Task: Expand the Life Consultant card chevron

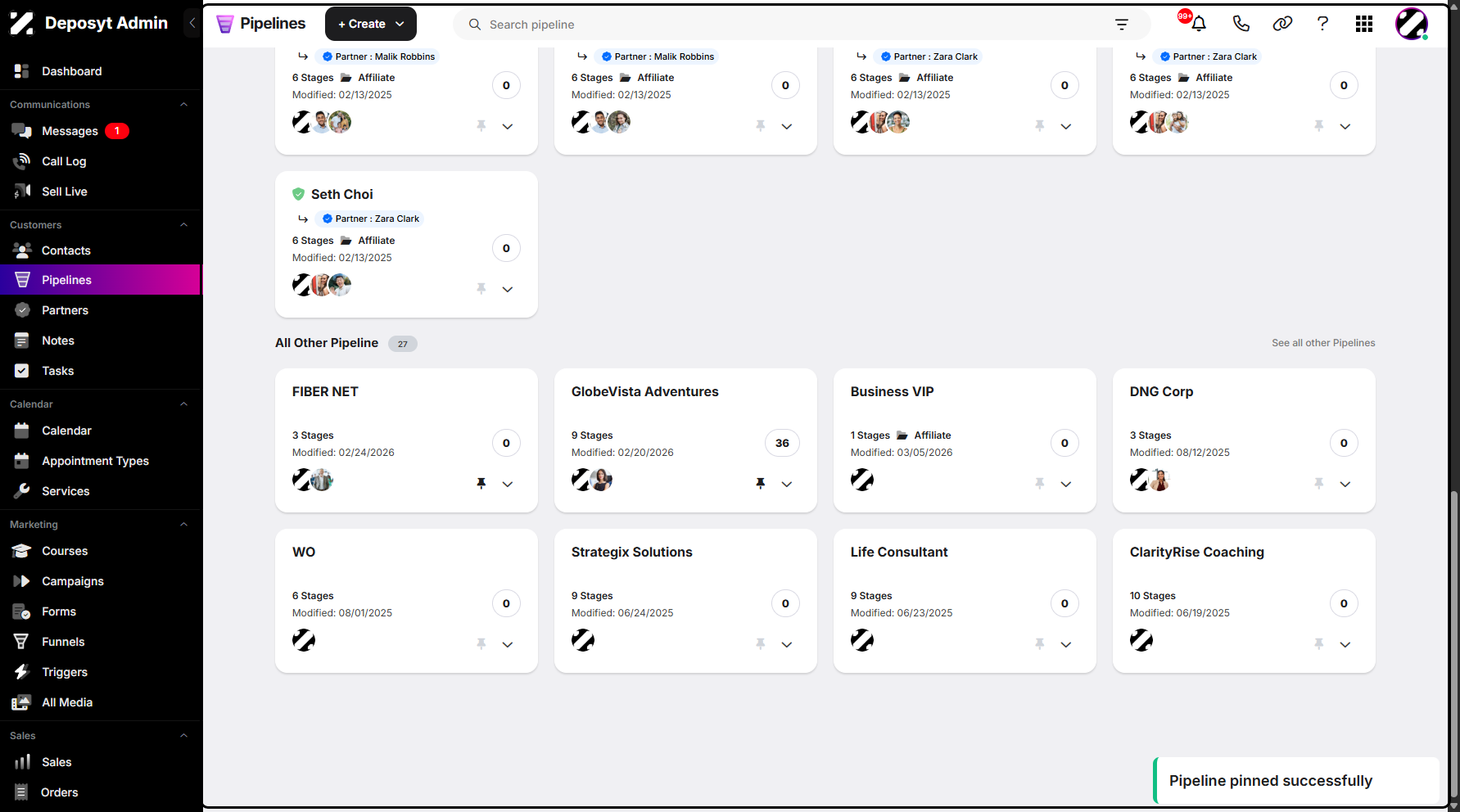Action: 1066,645
